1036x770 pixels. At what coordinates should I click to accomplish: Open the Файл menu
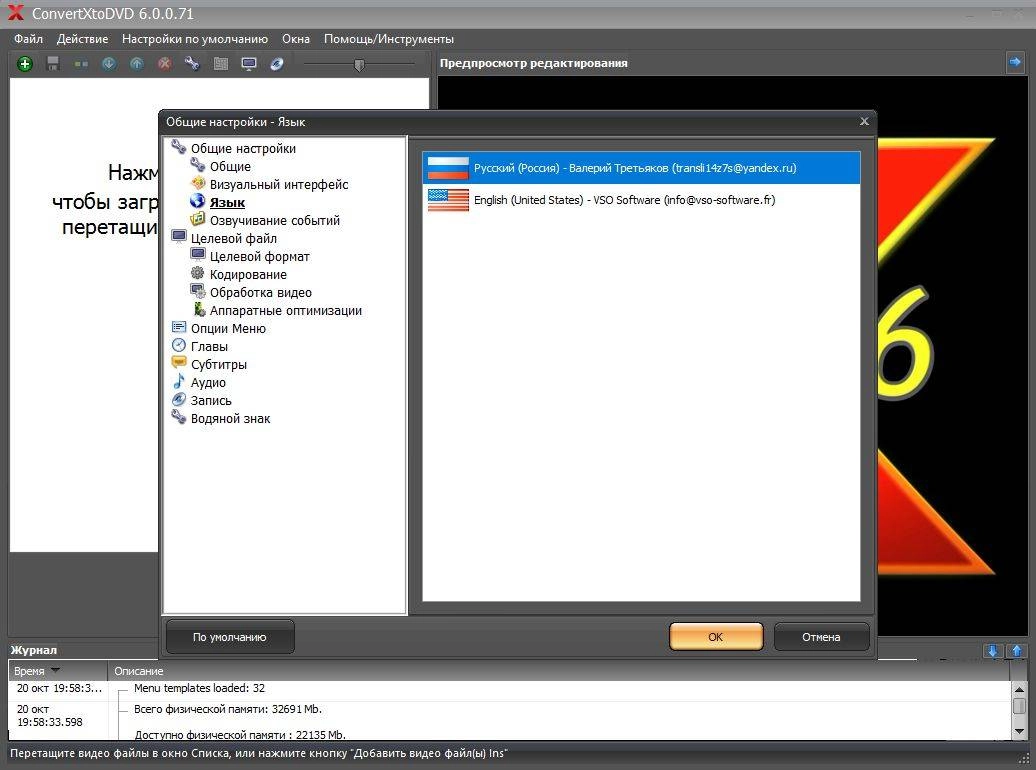coord(28,39)
